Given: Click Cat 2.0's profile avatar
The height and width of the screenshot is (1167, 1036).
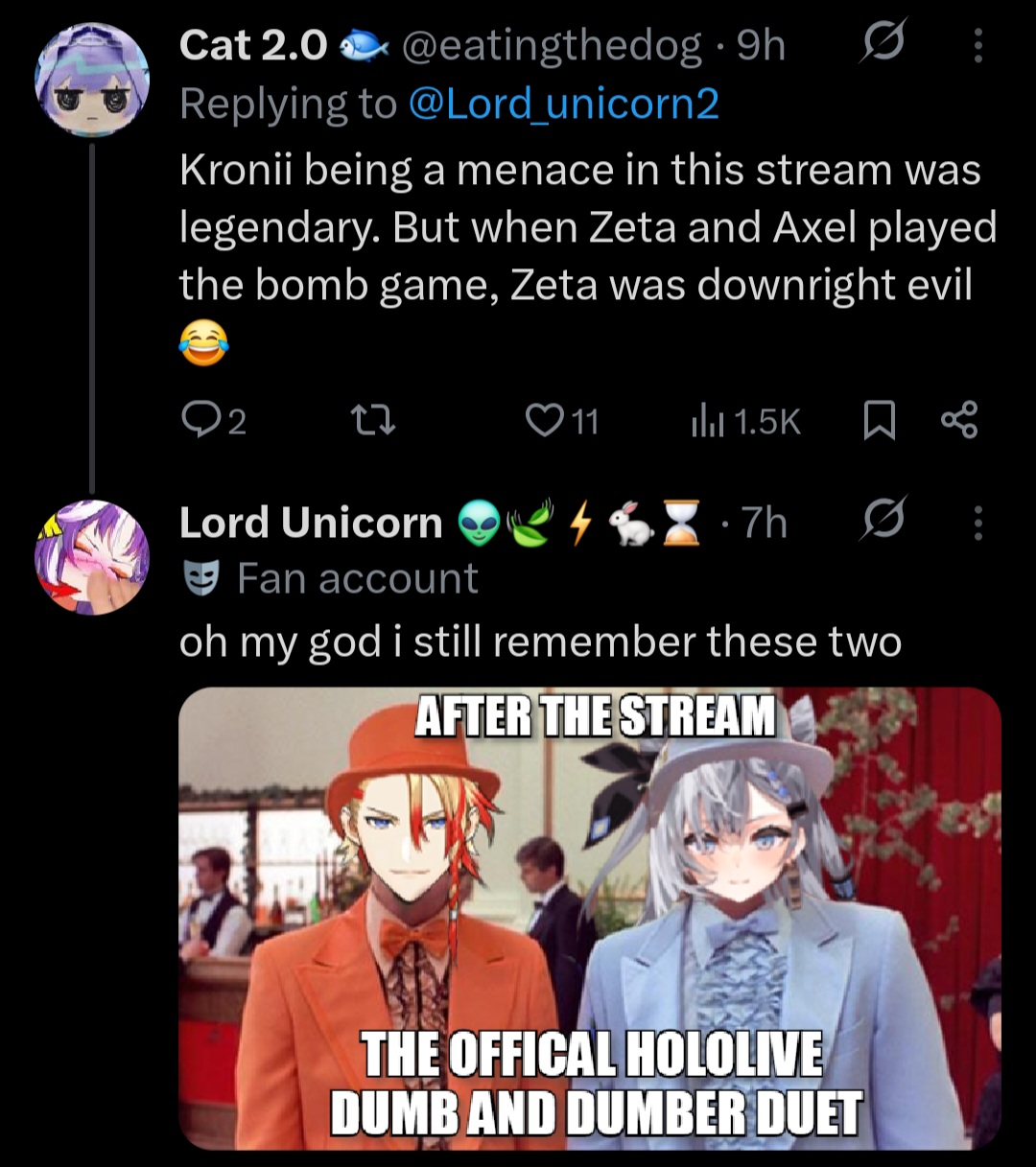Looking at the screenshot, I should point(93,78).
